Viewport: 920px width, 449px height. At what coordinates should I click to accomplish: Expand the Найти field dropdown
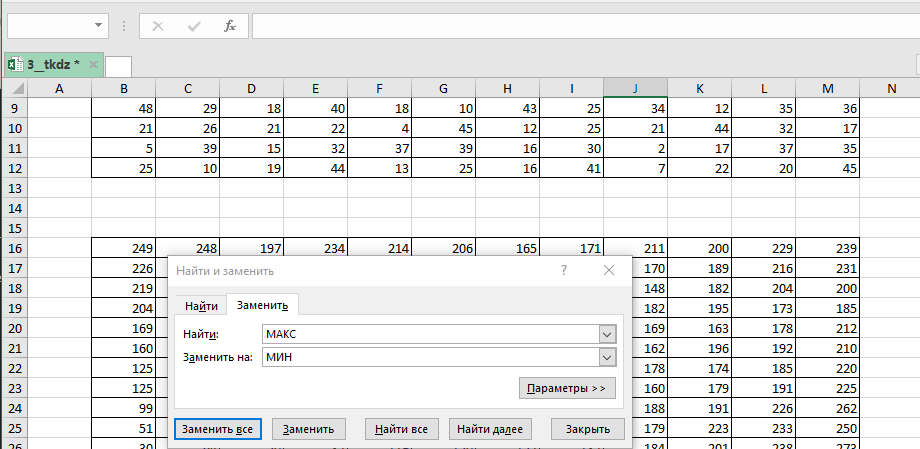pos(606,334)
